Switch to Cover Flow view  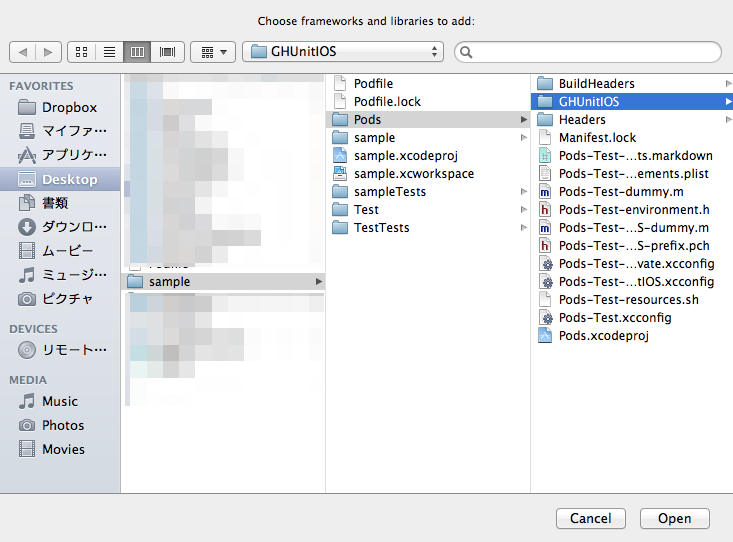167,52
